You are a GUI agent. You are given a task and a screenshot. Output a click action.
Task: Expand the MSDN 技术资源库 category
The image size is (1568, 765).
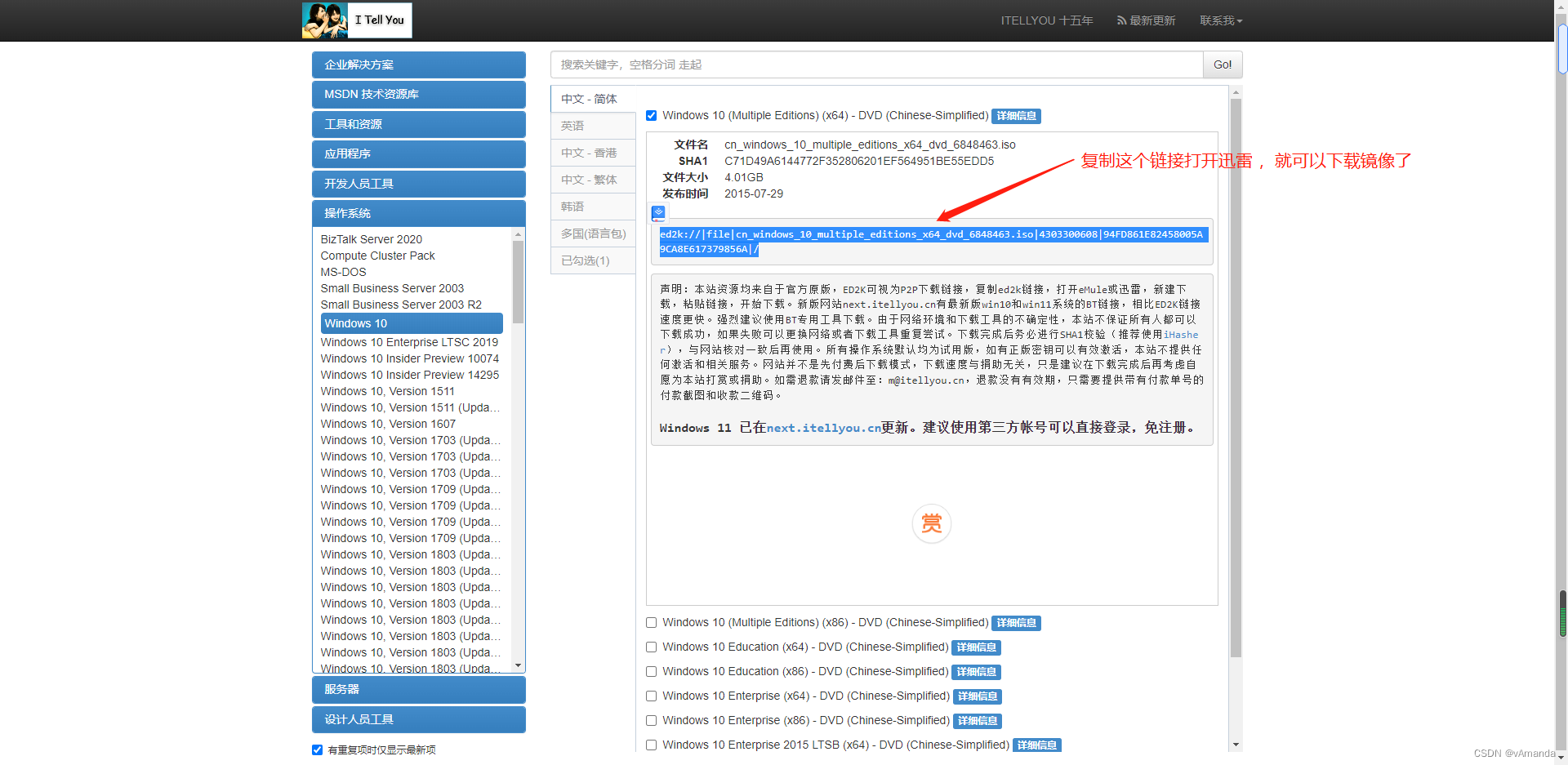click(419, 95)
